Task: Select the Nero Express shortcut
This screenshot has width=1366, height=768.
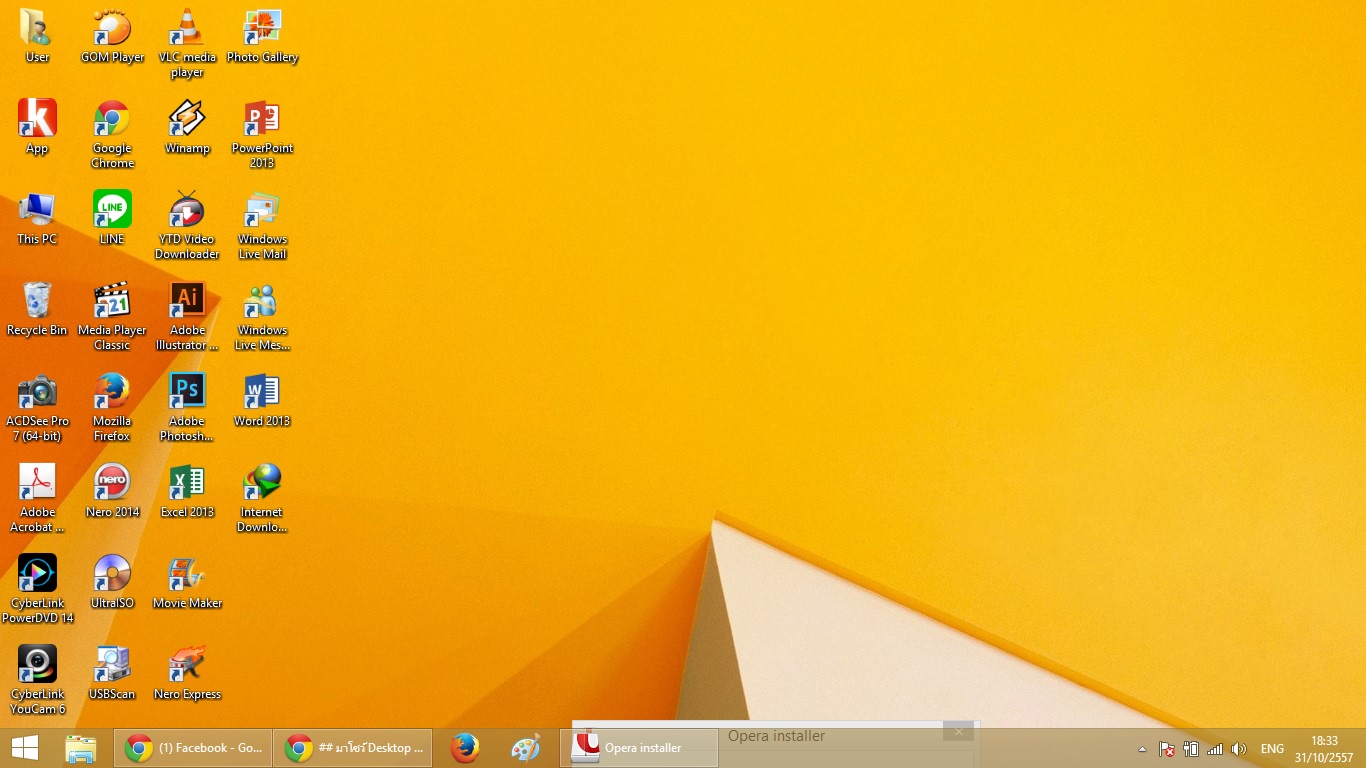Action: pyautogui.click(x=187, y=673)
